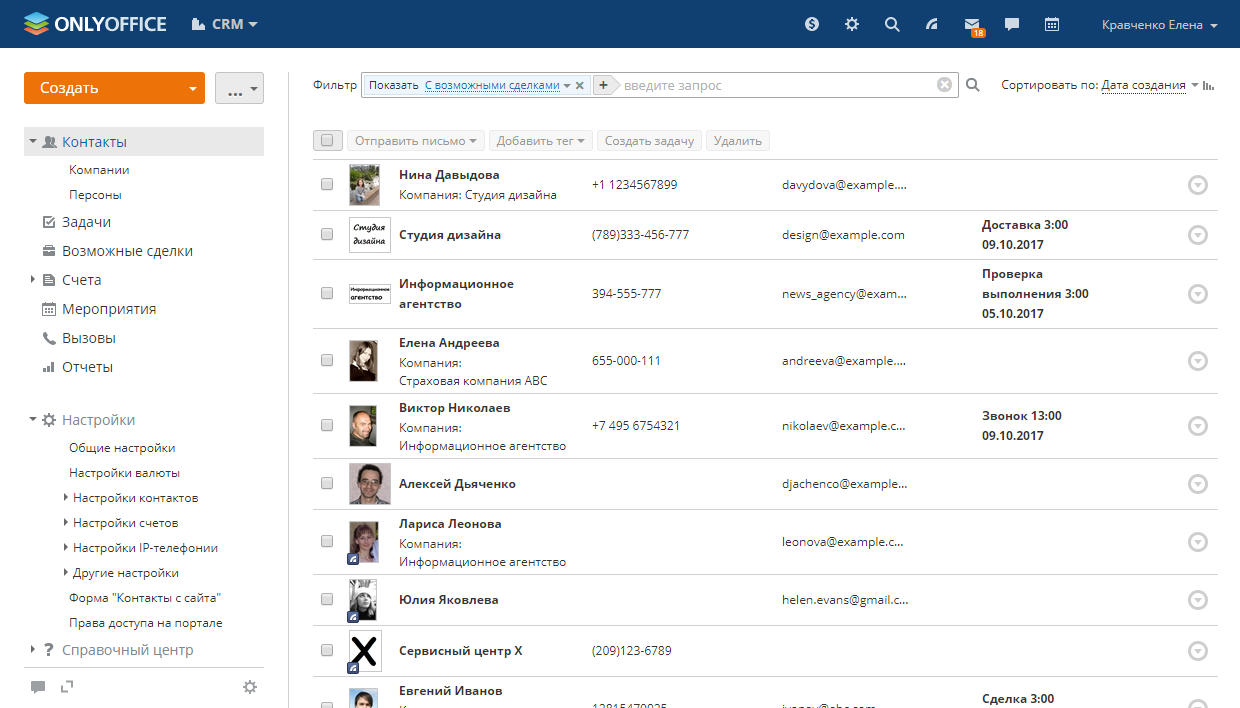Click the magnifier icon next to filter field
Image resolution: width=1240 pixels, height=708 pixels.
973,86
